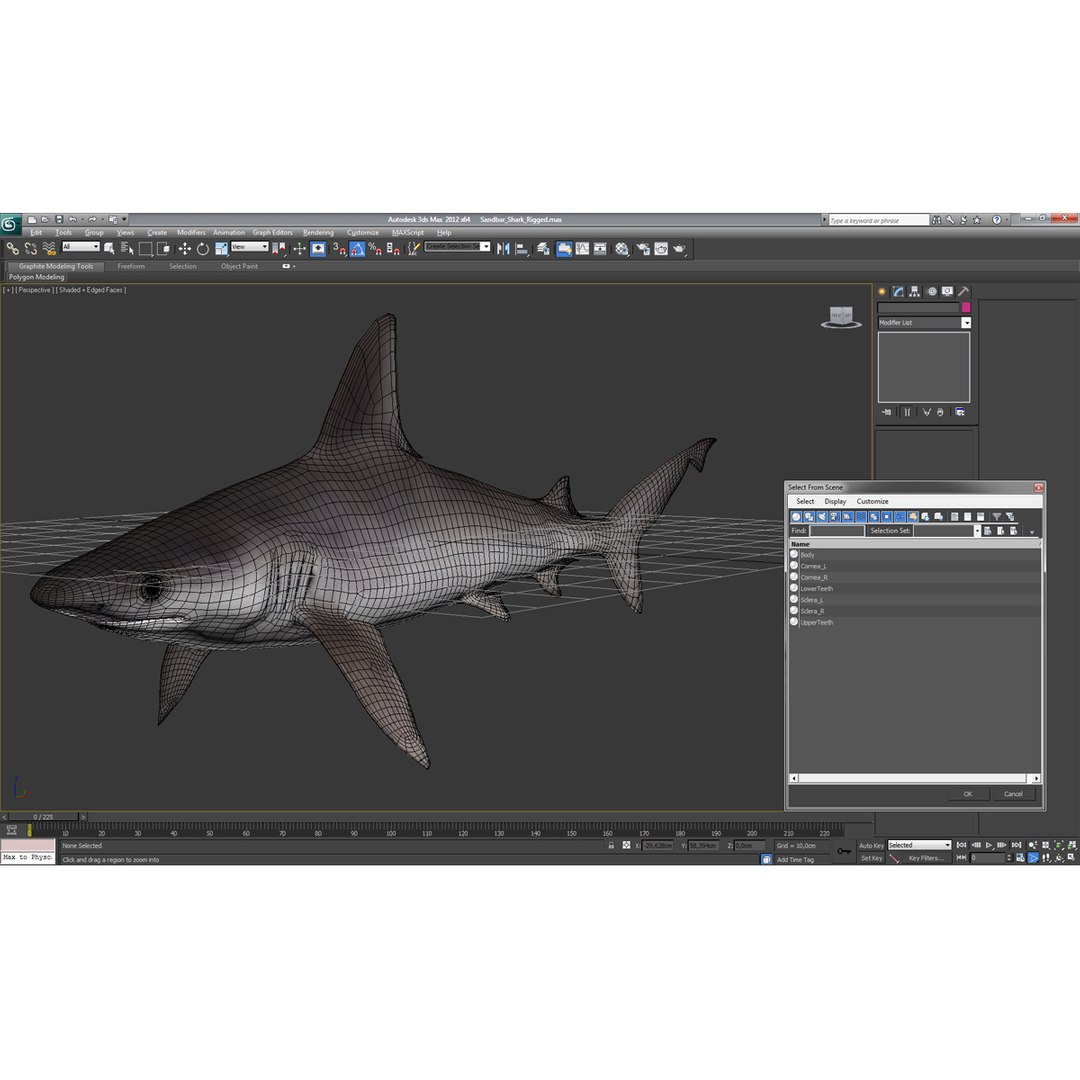This screenshot has width=1080, height=1080.
Task: Click the 3ds Max application logo button
Action: click(x=10, y=224)
